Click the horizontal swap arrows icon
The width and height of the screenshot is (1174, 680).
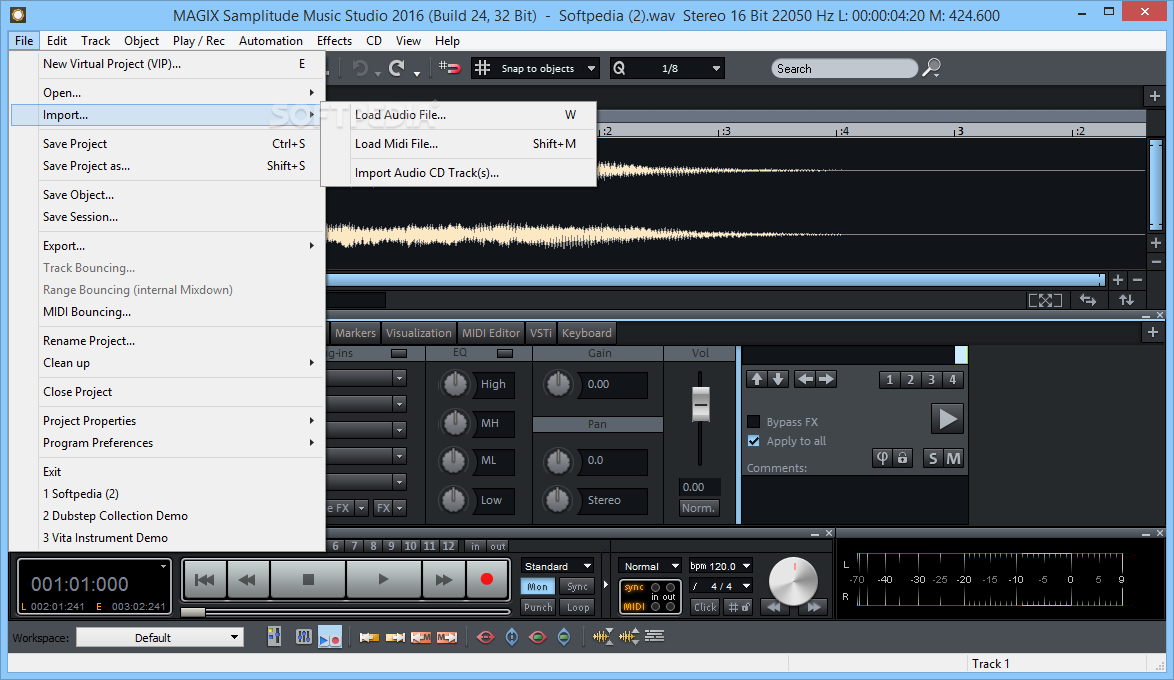click(1088, 300)
